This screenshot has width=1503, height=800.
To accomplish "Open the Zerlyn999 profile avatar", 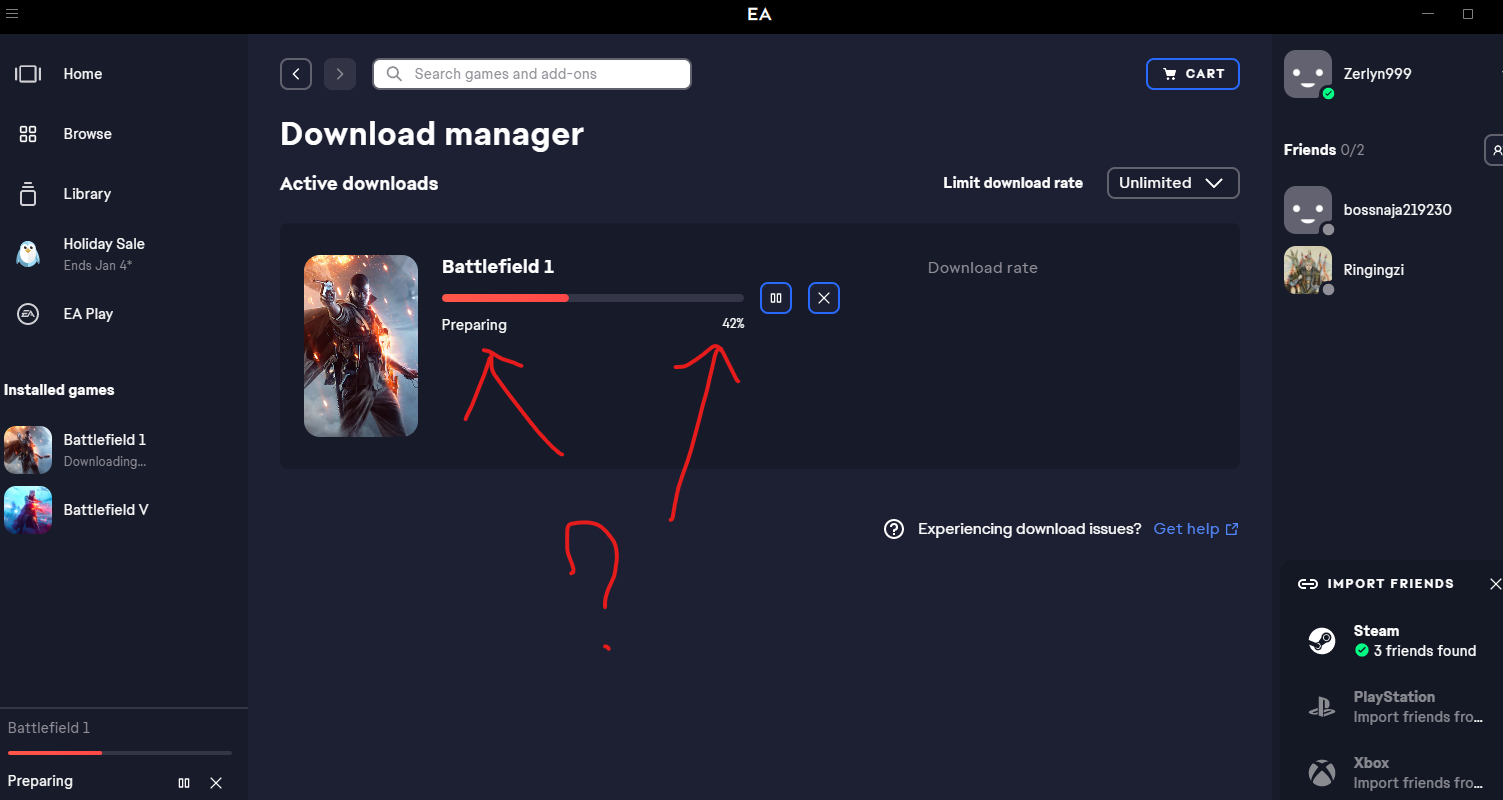I will pos(1308,74).
